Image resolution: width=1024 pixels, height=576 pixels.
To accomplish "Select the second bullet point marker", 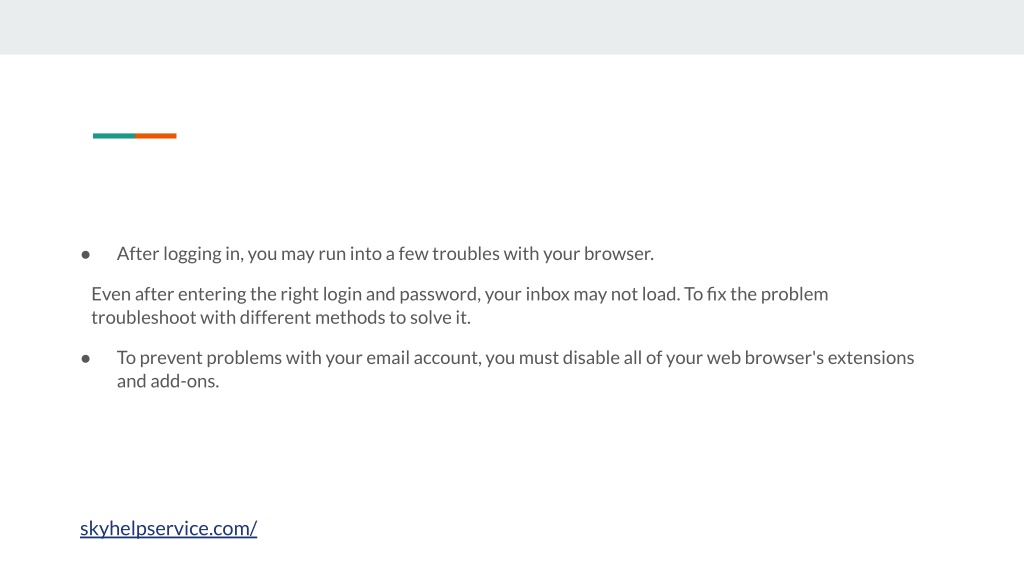I will [86, 359].
